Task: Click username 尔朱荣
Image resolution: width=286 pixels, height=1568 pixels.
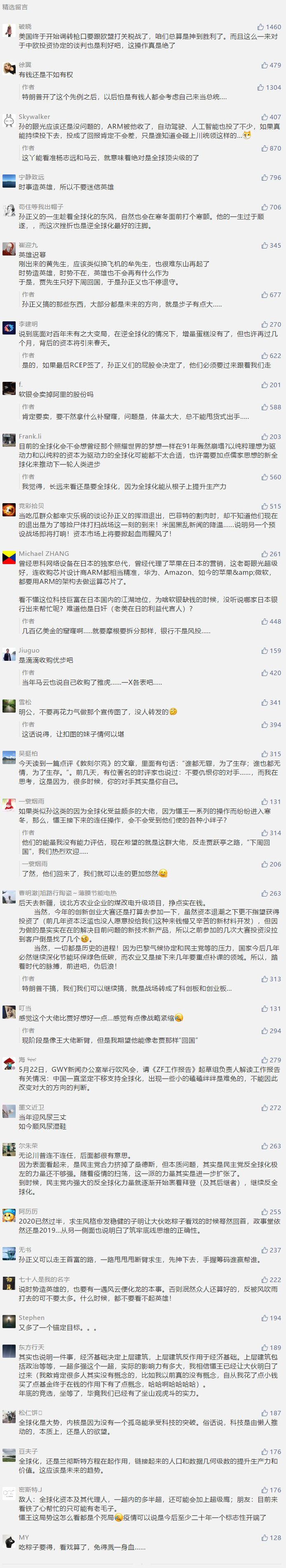Action: 28,1145
